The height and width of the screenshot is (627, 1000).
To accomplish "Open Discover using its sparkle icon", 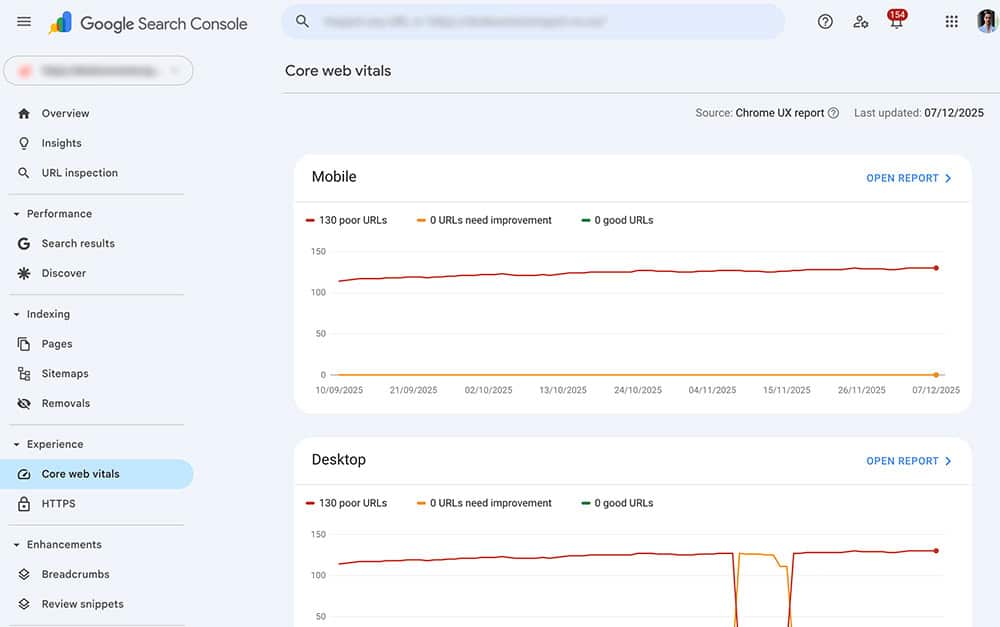I will coord(22,273).
